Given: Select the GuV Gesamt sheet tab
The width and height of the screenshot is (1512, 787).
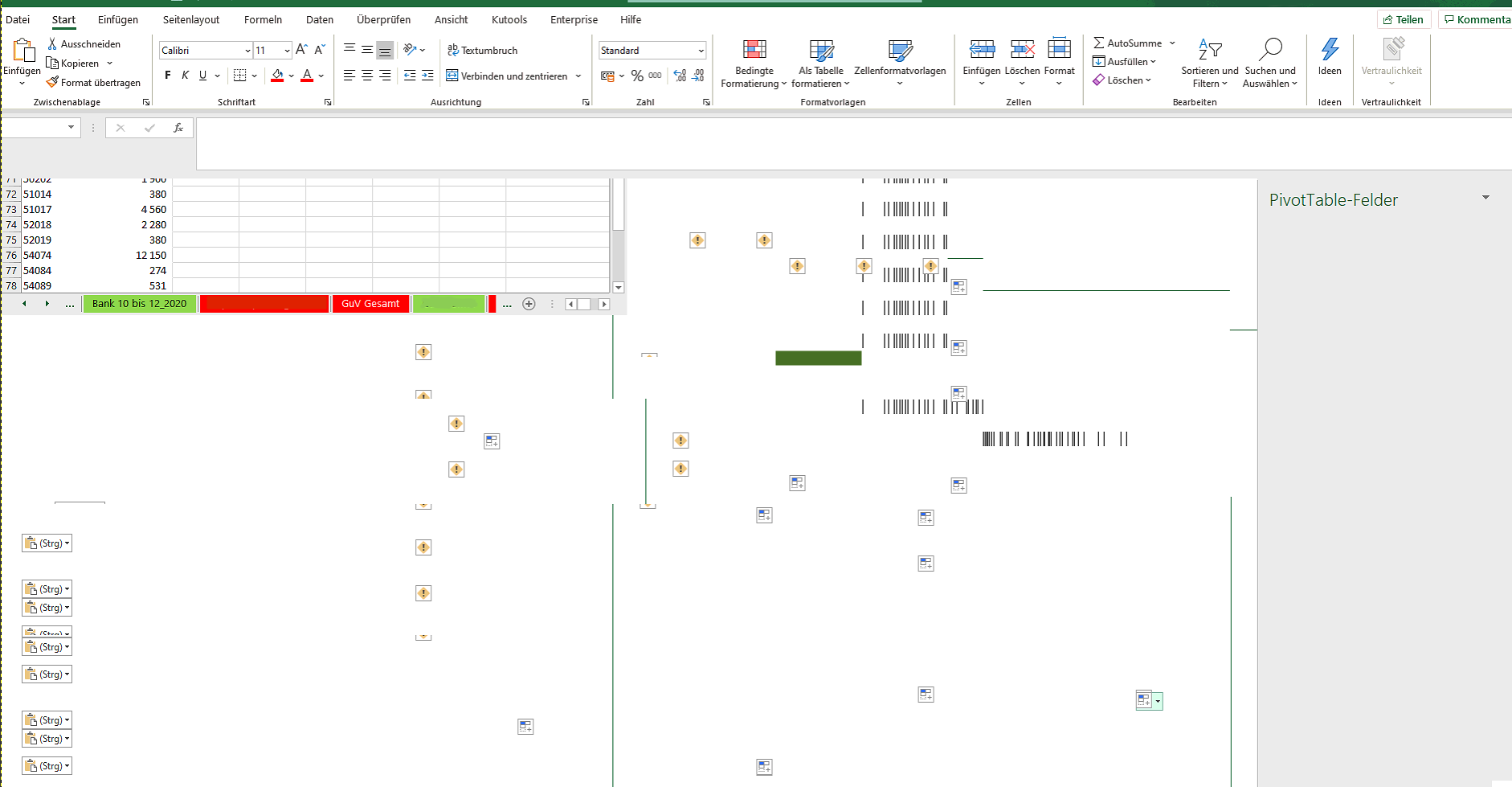Looking at the screenshot, I should click(370, 304).
